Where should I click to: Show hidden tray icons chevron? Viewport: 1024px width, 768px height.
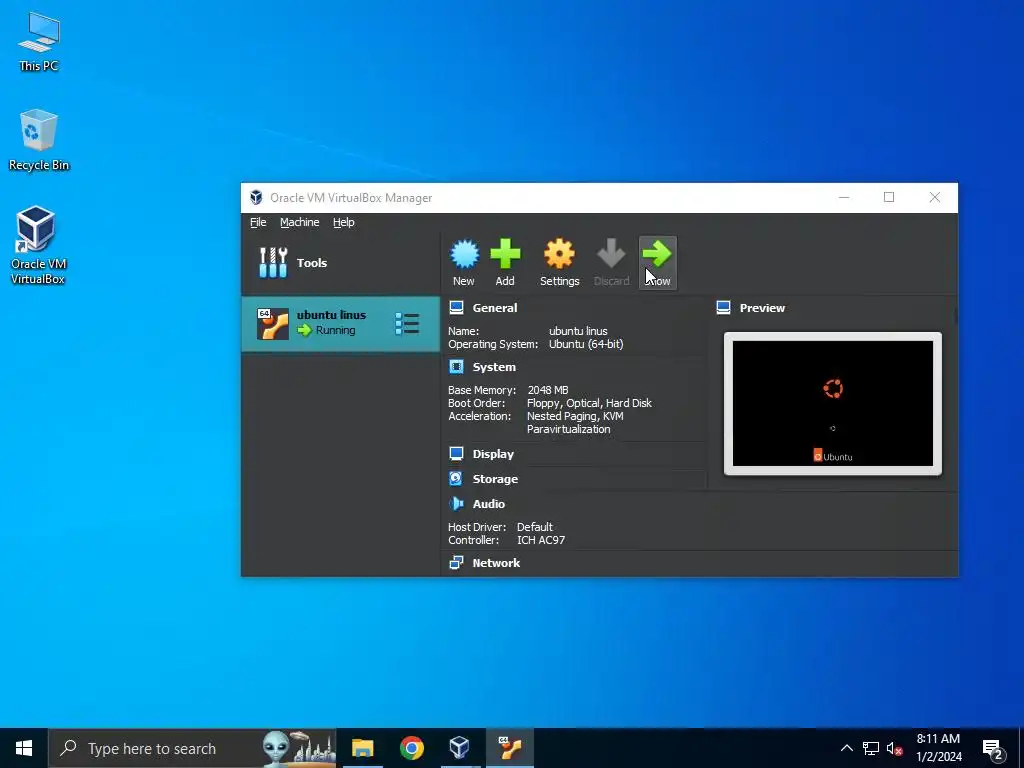click(846, 748)
